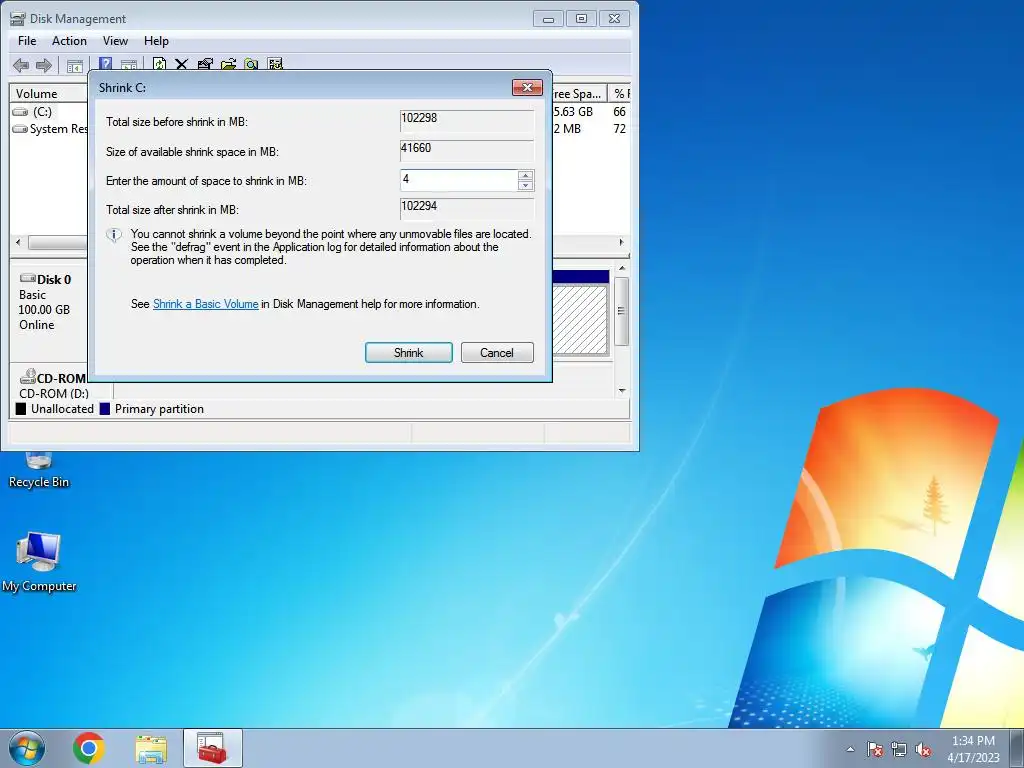Show hidden tray icons arrow
Screen dimensions: 1024x768
click(x=850, y=749)
